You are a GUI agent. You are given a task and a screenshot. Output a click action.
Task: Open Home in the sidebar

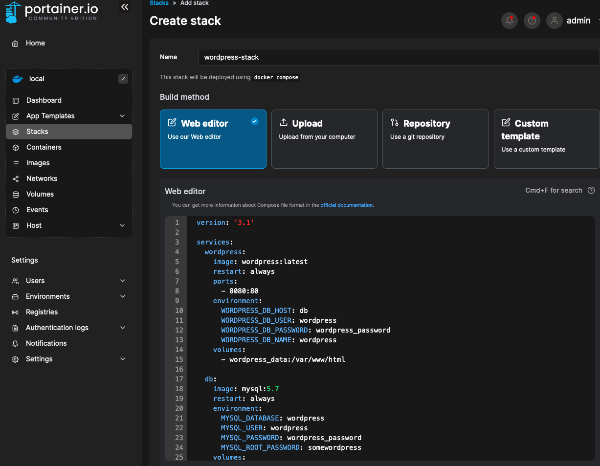click(35, 43)
